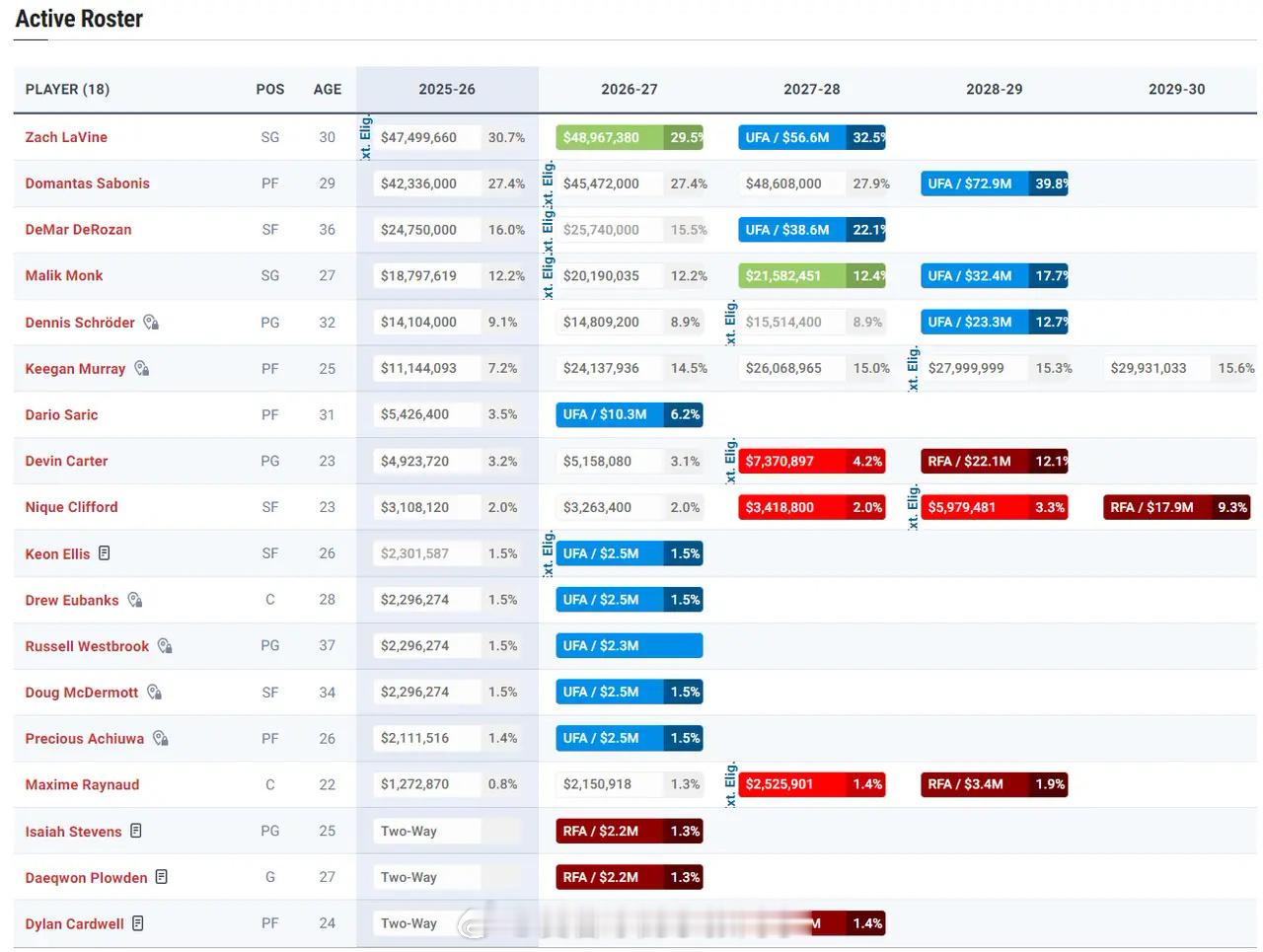
Task: Click the Keon Ellis name link
Action: (x=57, y=554)
